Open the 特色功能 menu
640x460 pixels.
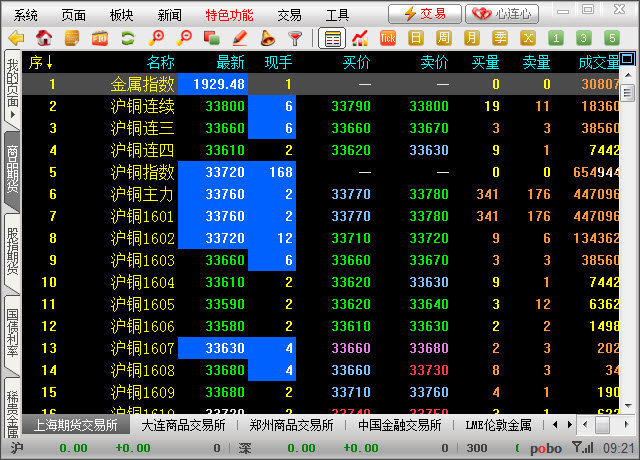pos(229,15)
